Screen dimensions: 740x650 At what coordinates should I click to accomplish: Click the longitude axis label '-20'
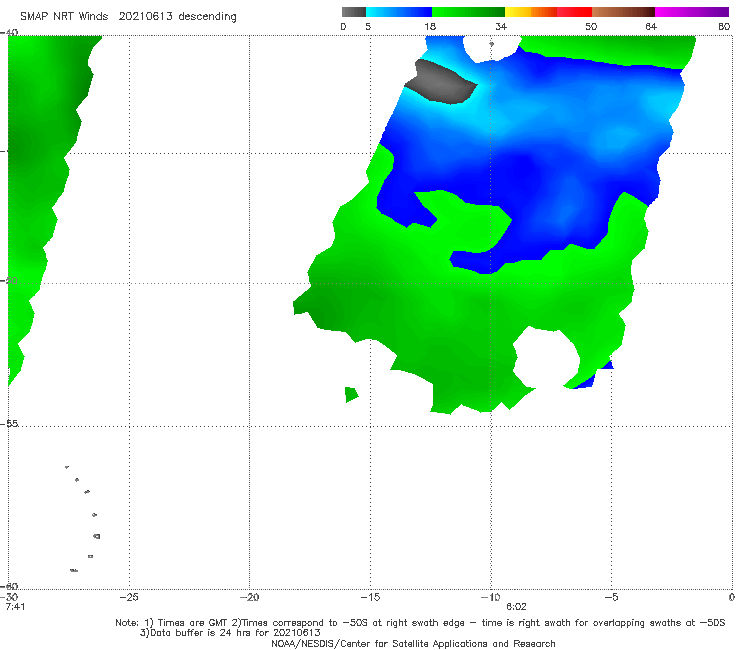249,597
